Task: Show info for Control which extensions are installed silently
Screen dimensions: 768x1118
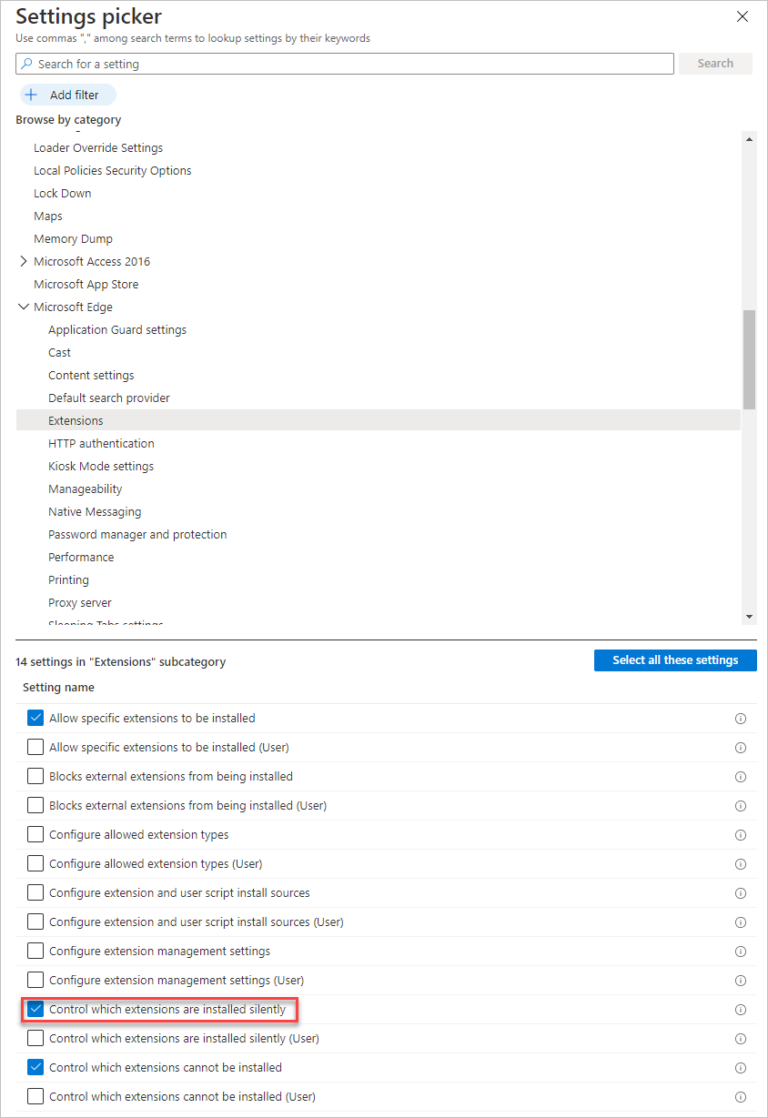Action: (740, 1009)
